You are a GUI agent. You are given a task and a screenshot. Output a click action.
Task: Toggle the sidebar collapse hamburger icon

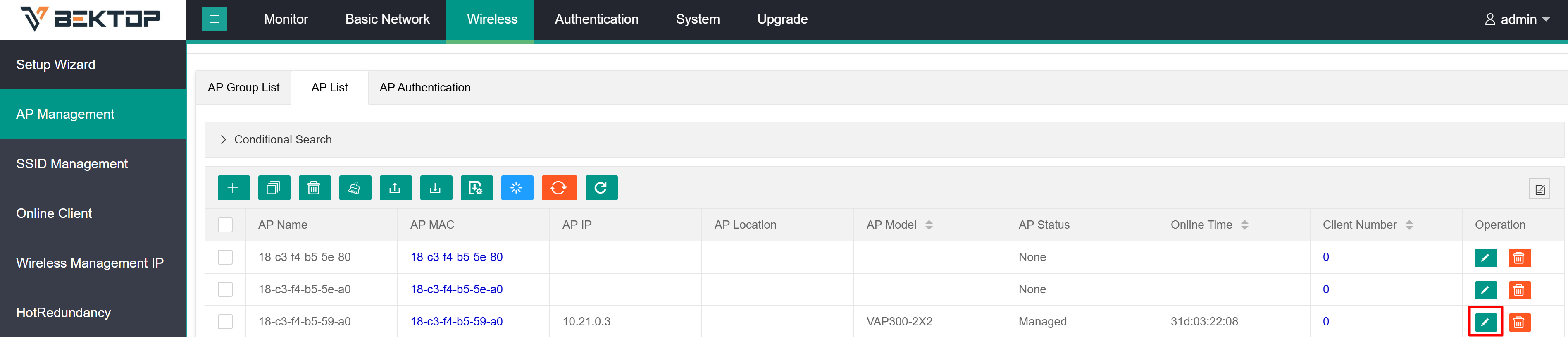pyautogui.click(x=214, y=19)
